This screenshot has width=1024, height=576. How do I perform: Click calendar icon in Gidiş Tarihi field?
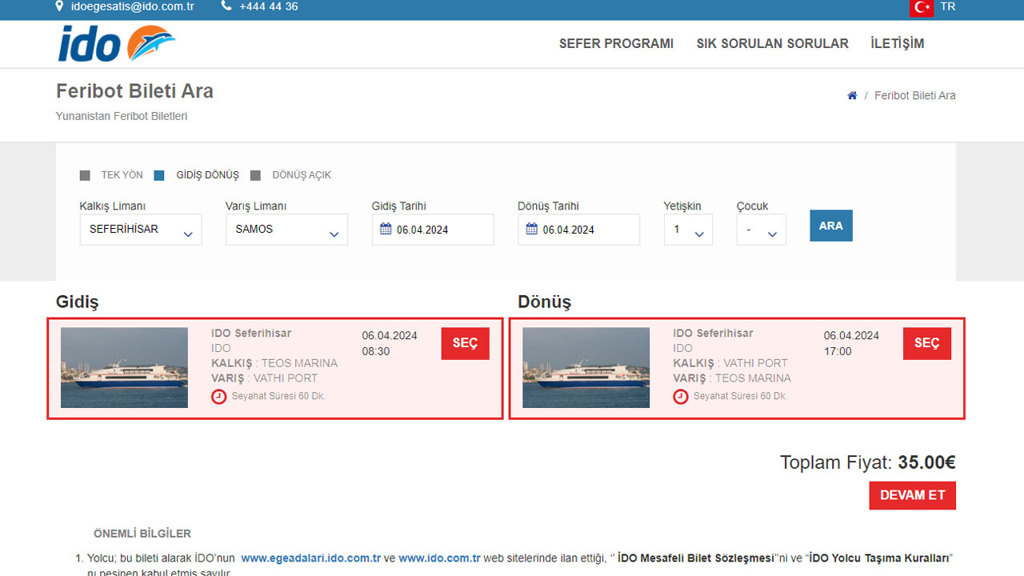[x=386, y=230]
